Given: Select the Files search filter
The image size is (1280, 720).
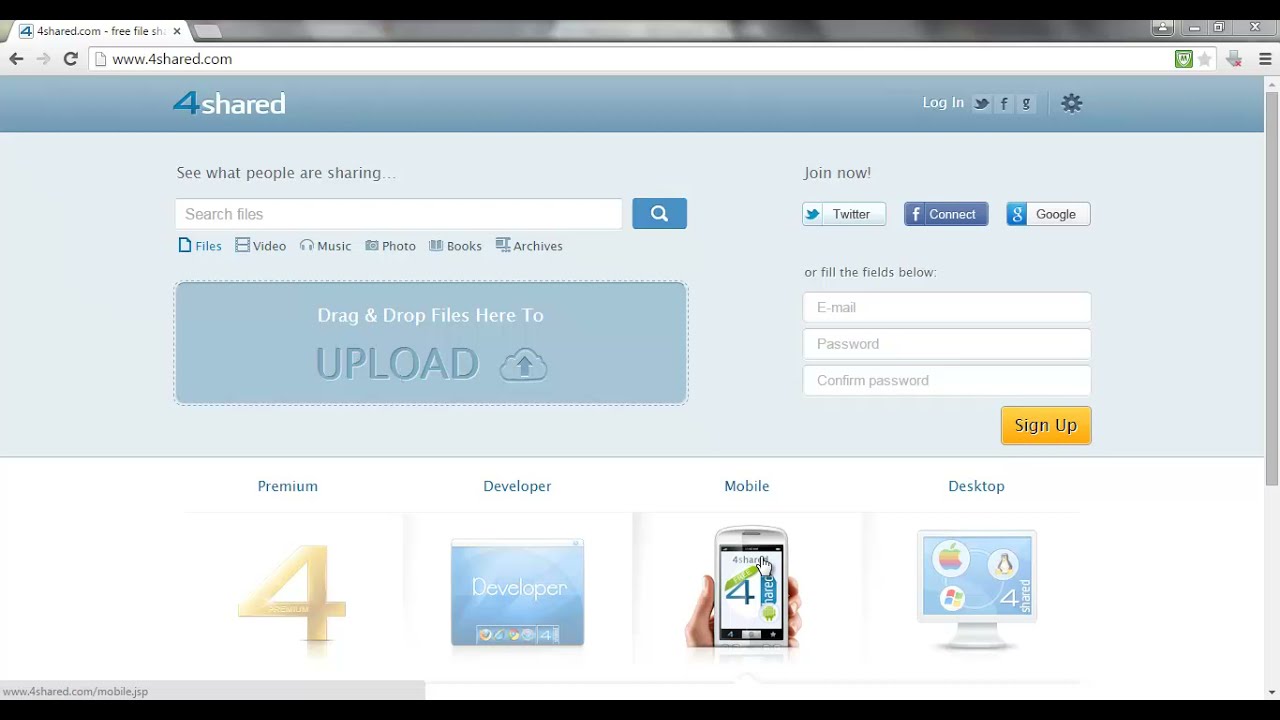Looking at the screenshot, I should coord(200,245).
